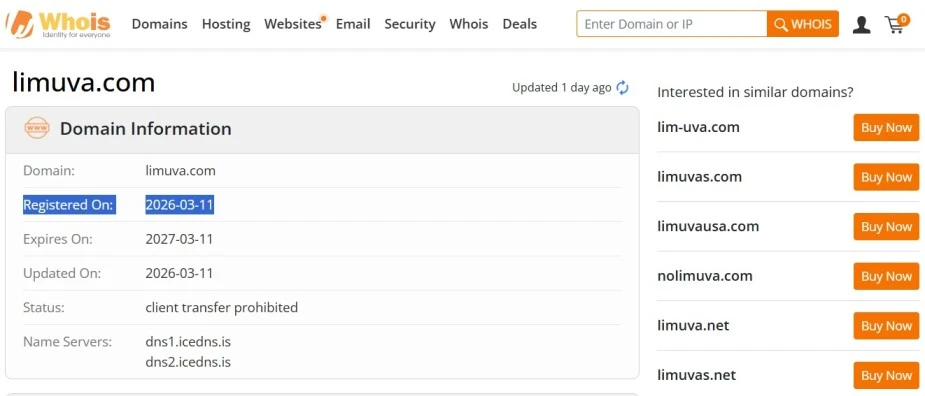
Task: Click the limuvas.com suggestion name
Action: pos(700,177)
